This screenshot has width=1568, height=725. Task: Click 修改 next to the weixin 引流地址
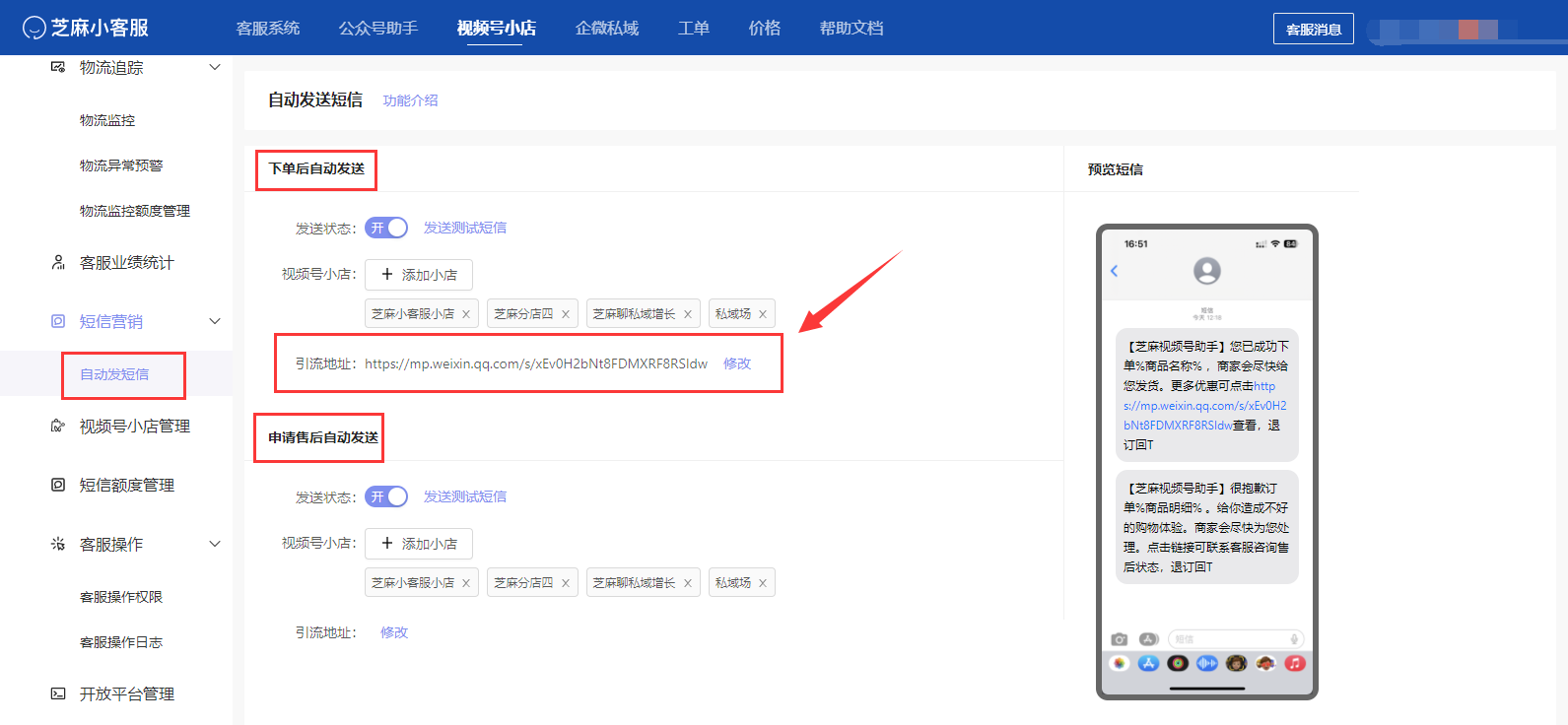737,363
